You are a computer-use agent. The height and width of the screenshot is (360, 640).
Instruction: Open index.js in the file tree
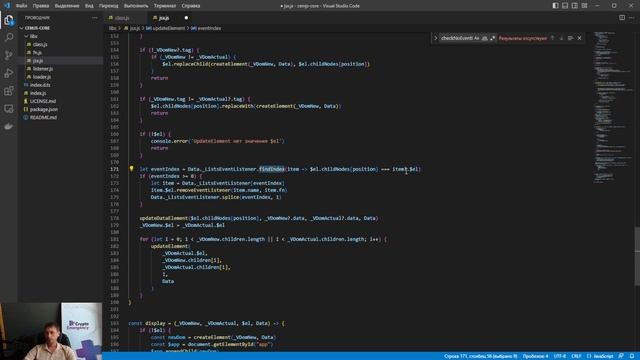pos(38,93)
